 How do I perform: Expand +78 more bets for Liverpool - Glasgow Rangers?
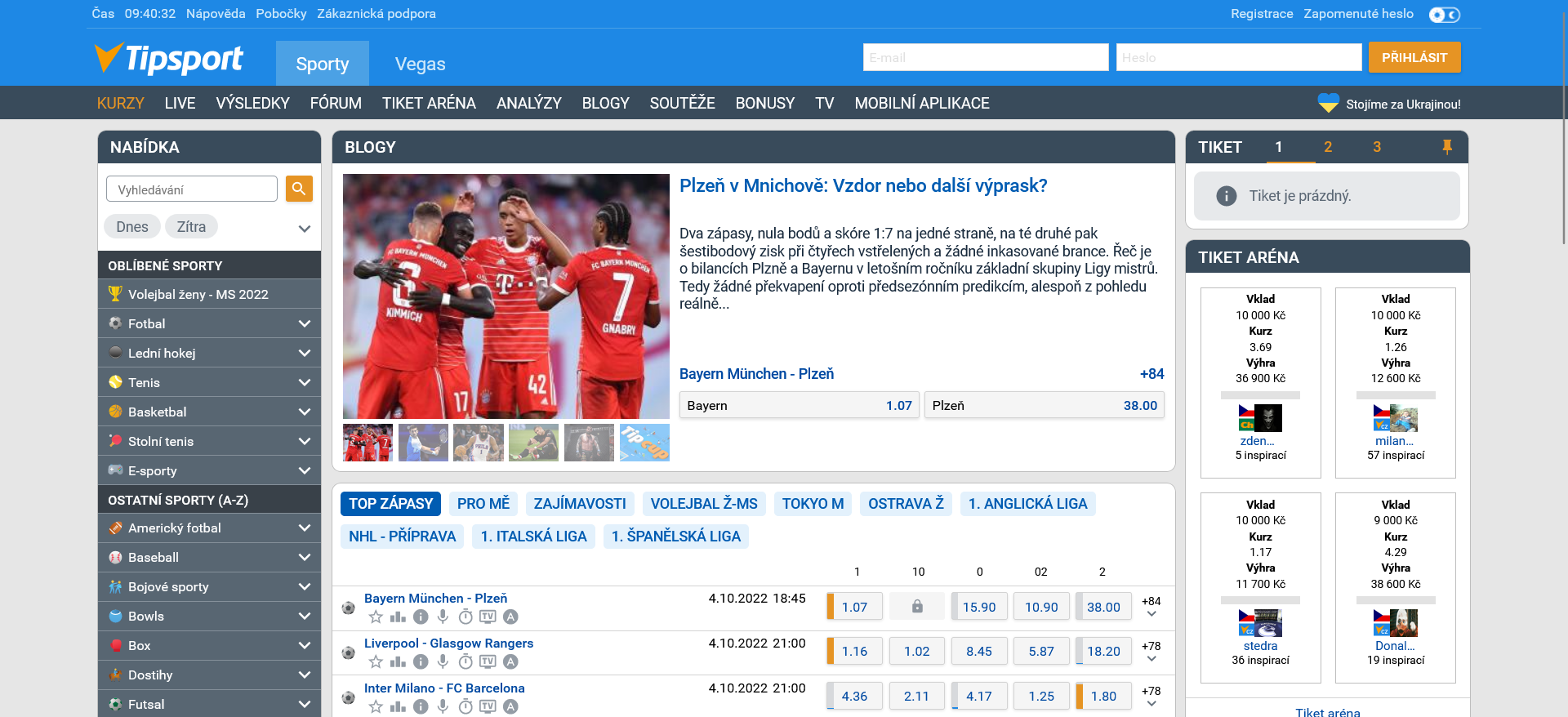pos(1151,652)
